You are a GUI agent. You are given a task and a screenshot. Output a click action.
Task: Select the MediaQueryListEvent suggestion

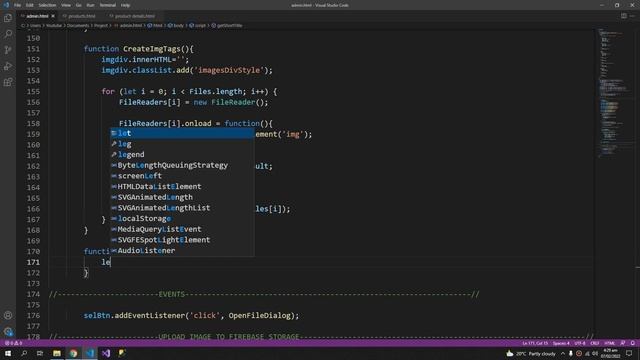click(182, 229)
